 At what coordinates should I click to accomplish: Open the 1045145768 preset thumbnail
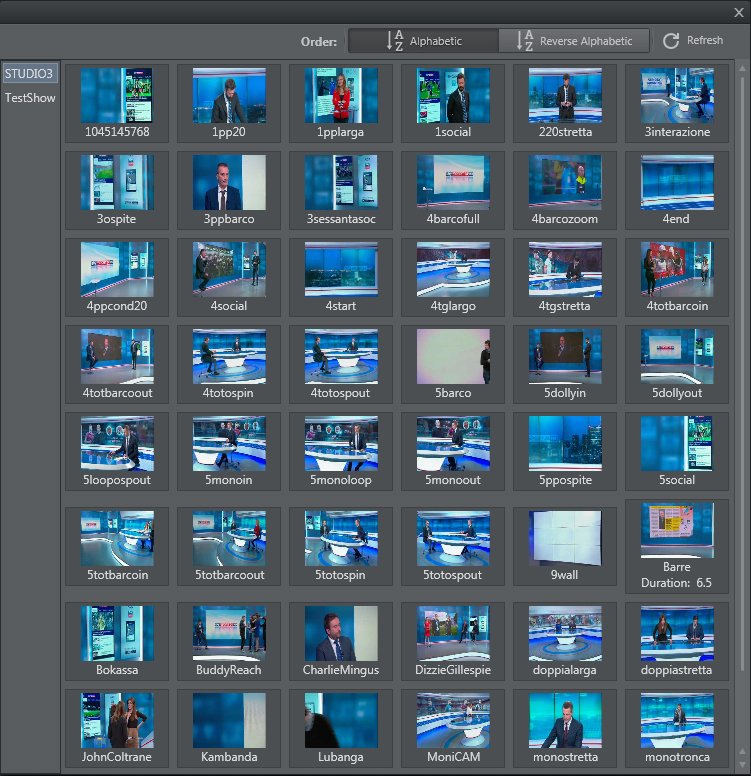(x=117, y=96)
